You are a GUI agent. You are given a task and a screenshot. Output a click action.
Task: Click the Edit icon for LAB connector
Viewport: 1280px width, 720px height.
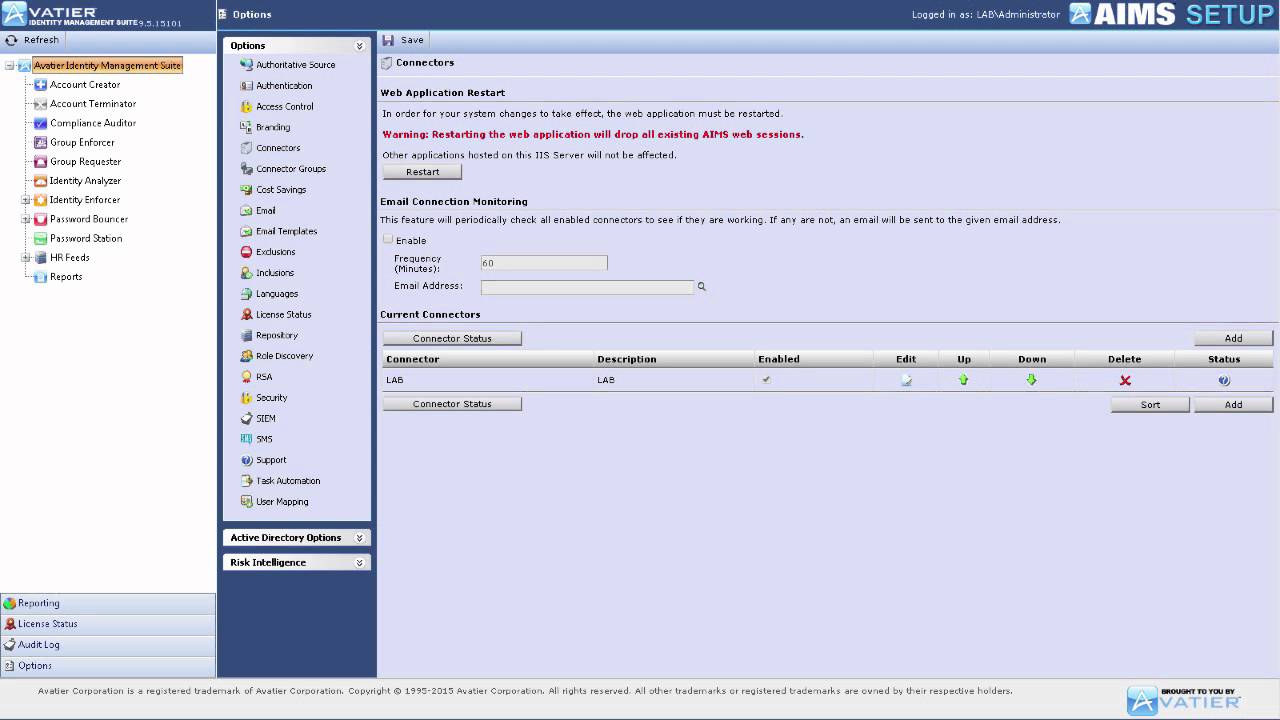coord(906,380)
